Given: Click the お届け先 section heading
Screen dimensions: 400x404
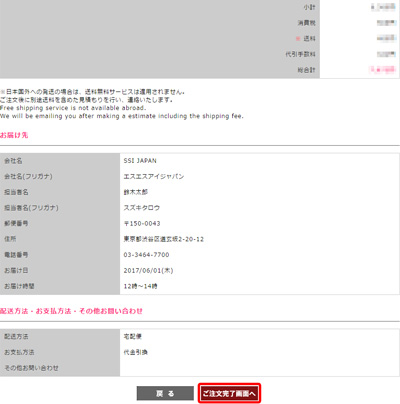Looking at the screenshot, I should (14, 135).
